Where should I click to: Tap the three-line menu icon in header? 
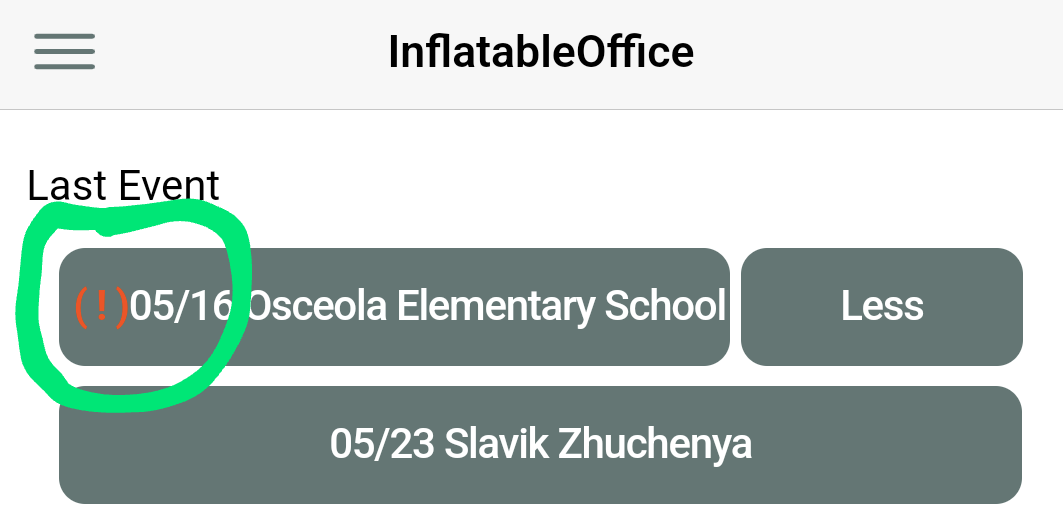64,52
